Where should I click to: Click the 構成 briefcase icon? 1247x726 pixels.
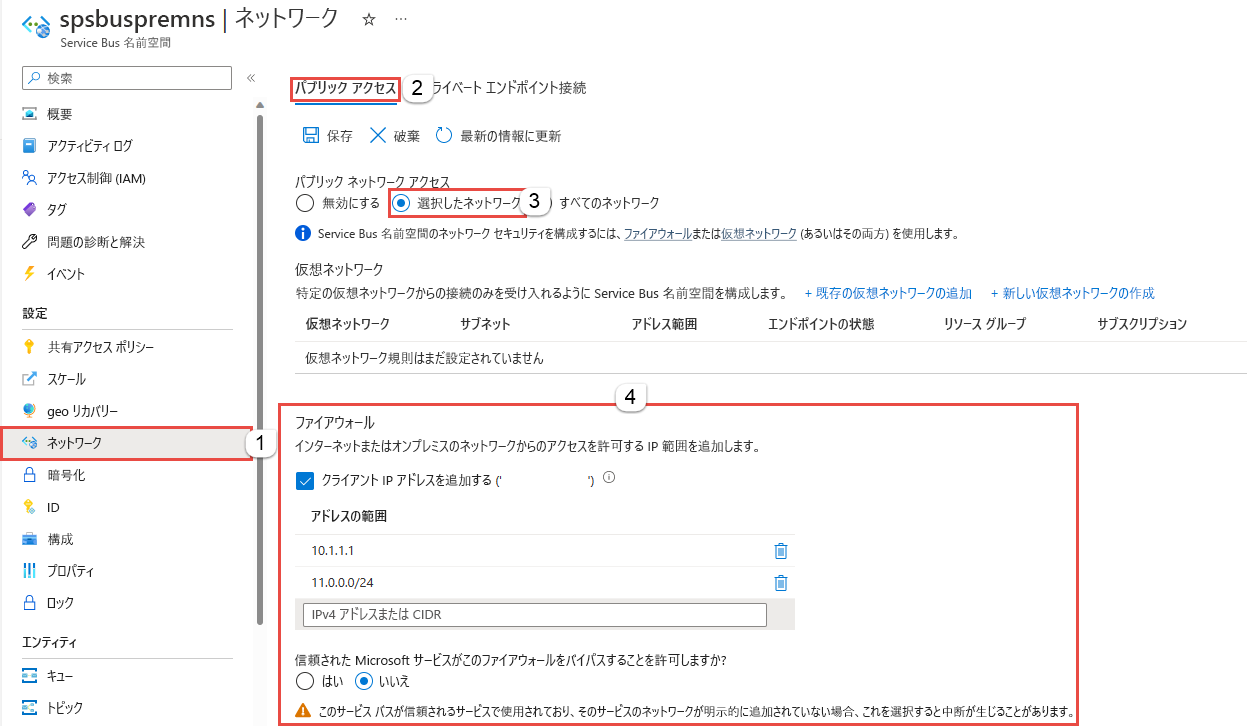pyautogui.click(x=30, y=539)
